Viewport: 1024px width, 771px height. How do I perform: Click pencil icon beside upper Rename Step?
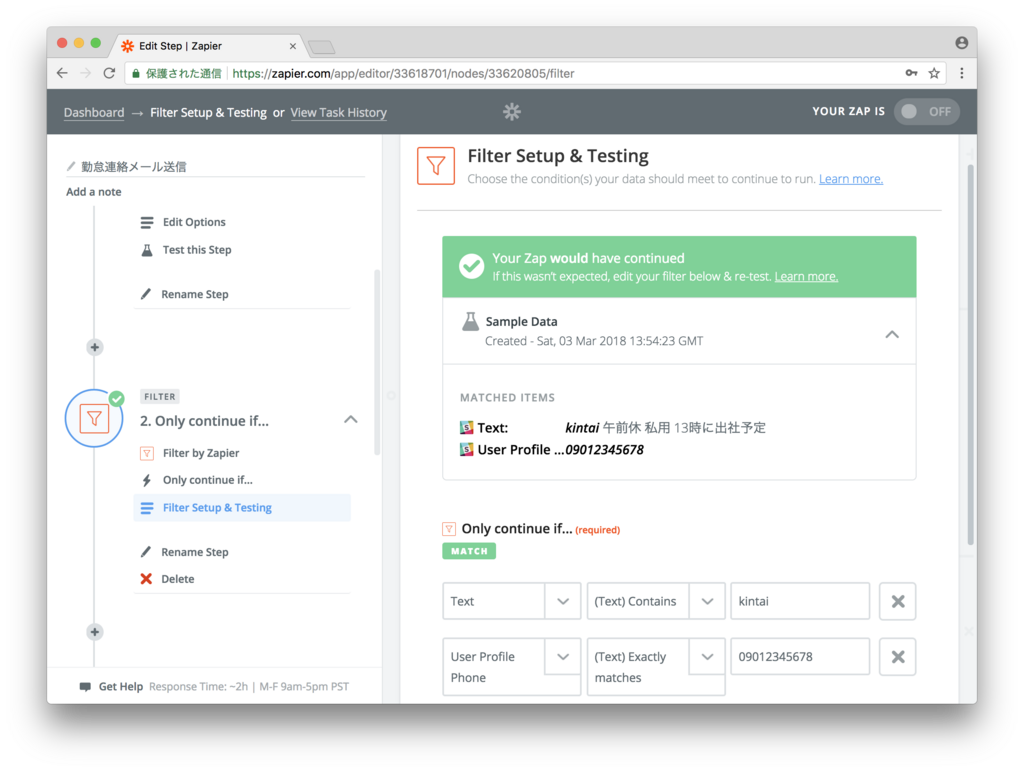[x=146, y=294]
